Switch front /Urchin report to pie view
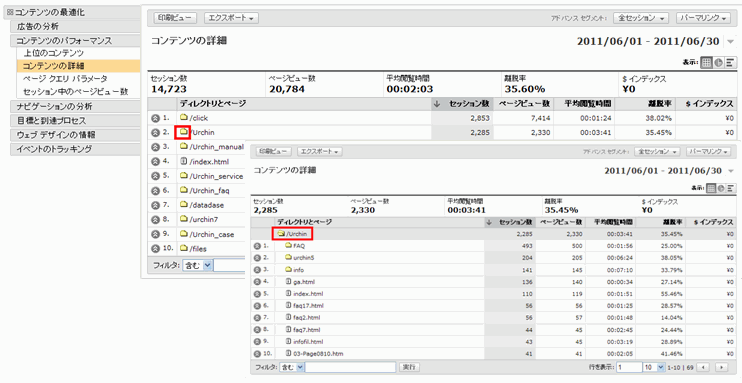The height and width of the screenshot is (383, 742). coord(721,188)
